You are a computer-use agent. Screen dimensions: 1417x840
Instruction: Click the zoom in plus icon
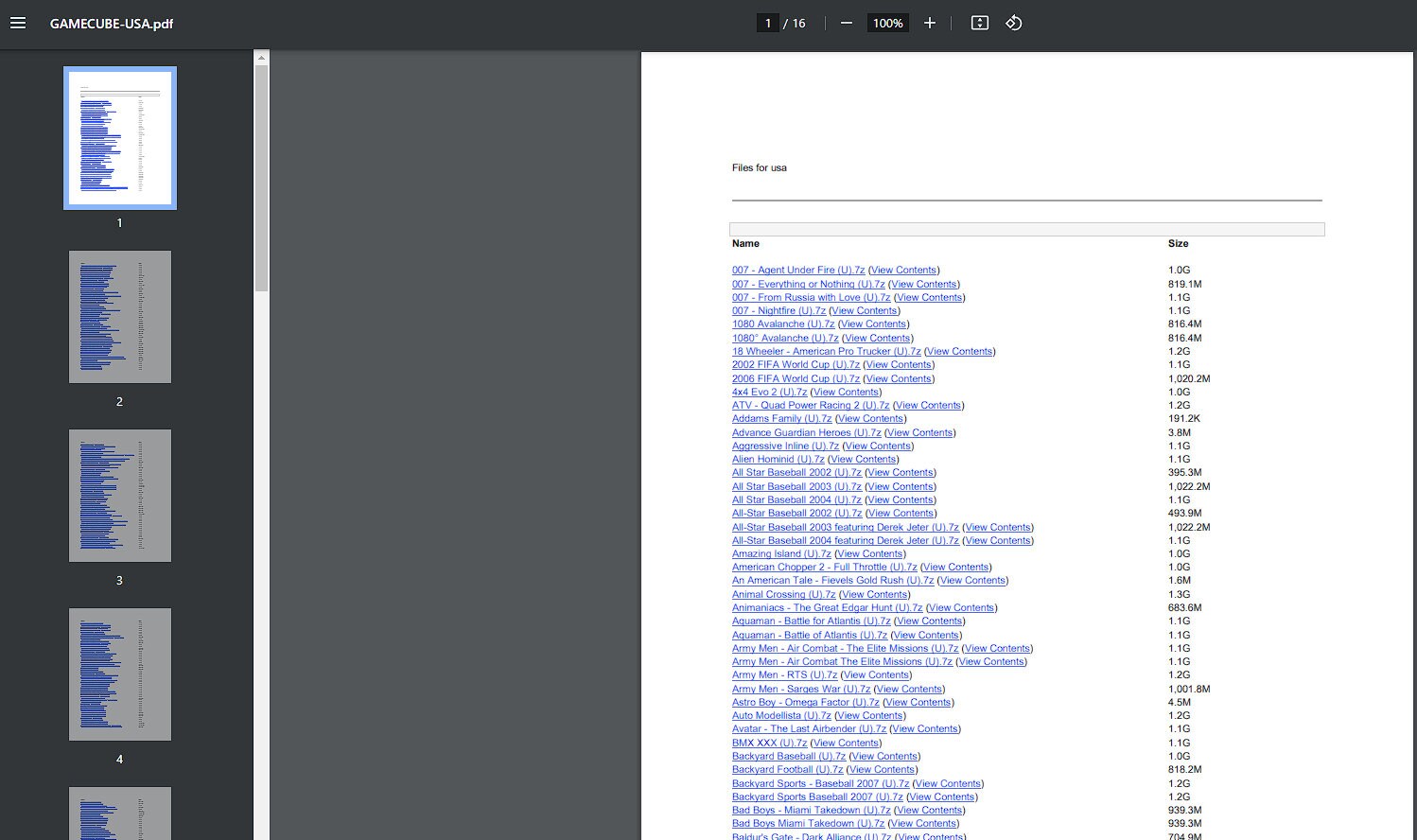[x=930, y=23]
